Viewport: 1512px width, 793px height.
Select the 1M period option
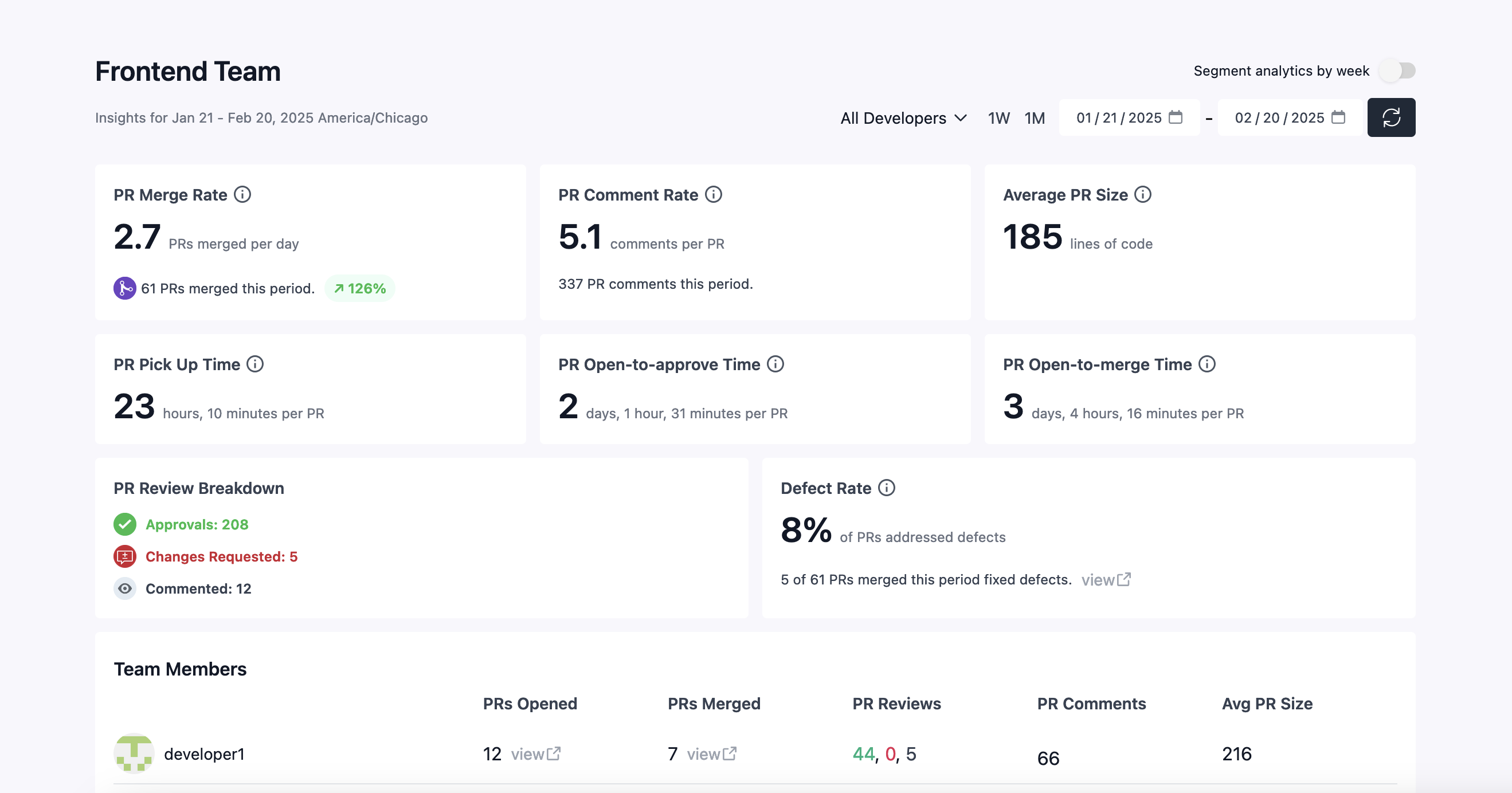click(1034, 118)
